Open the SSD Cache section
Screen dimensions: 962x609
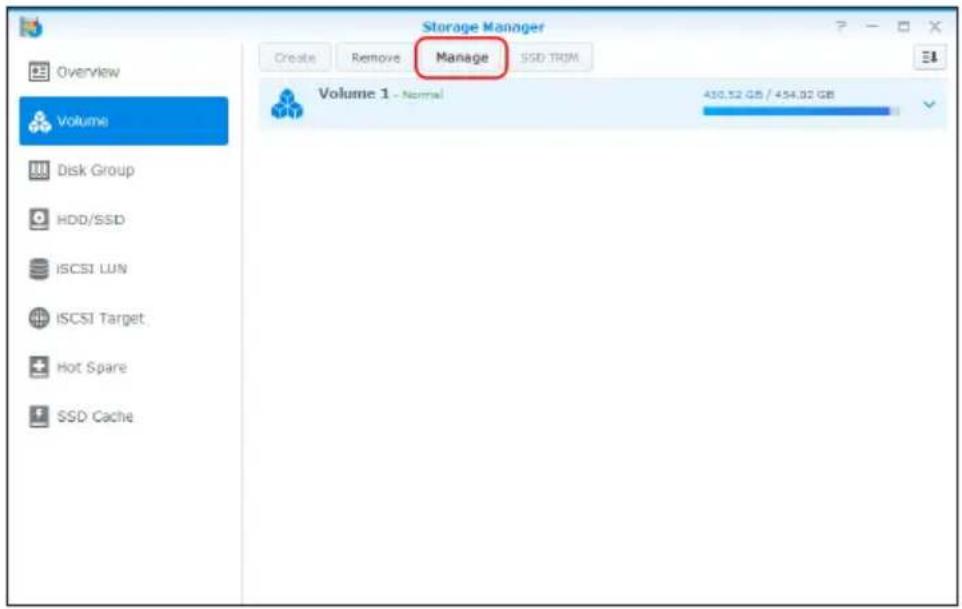click(x=123, y=416)
